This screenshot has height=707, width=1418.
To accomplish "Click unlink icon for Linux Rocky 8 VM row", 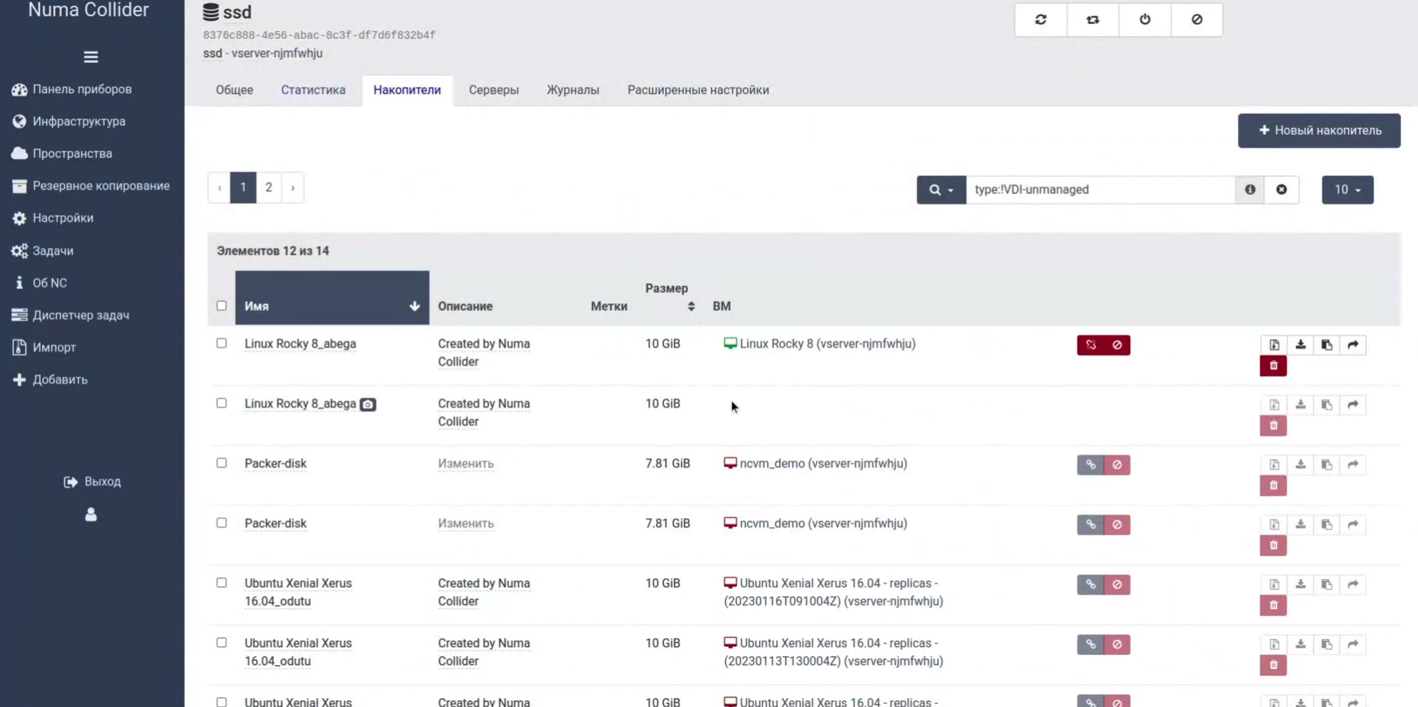I will (1091, 345).
